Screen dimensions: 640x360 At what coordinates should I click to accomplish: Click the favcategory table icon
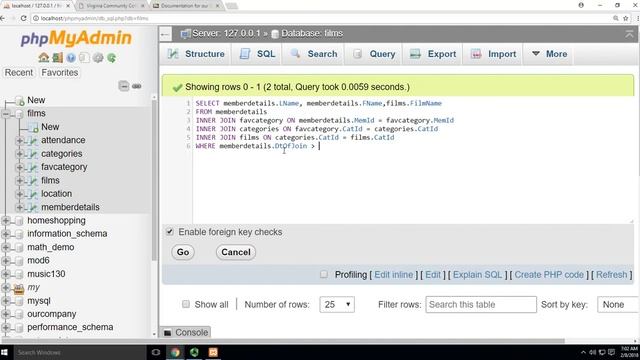[33, 167]
